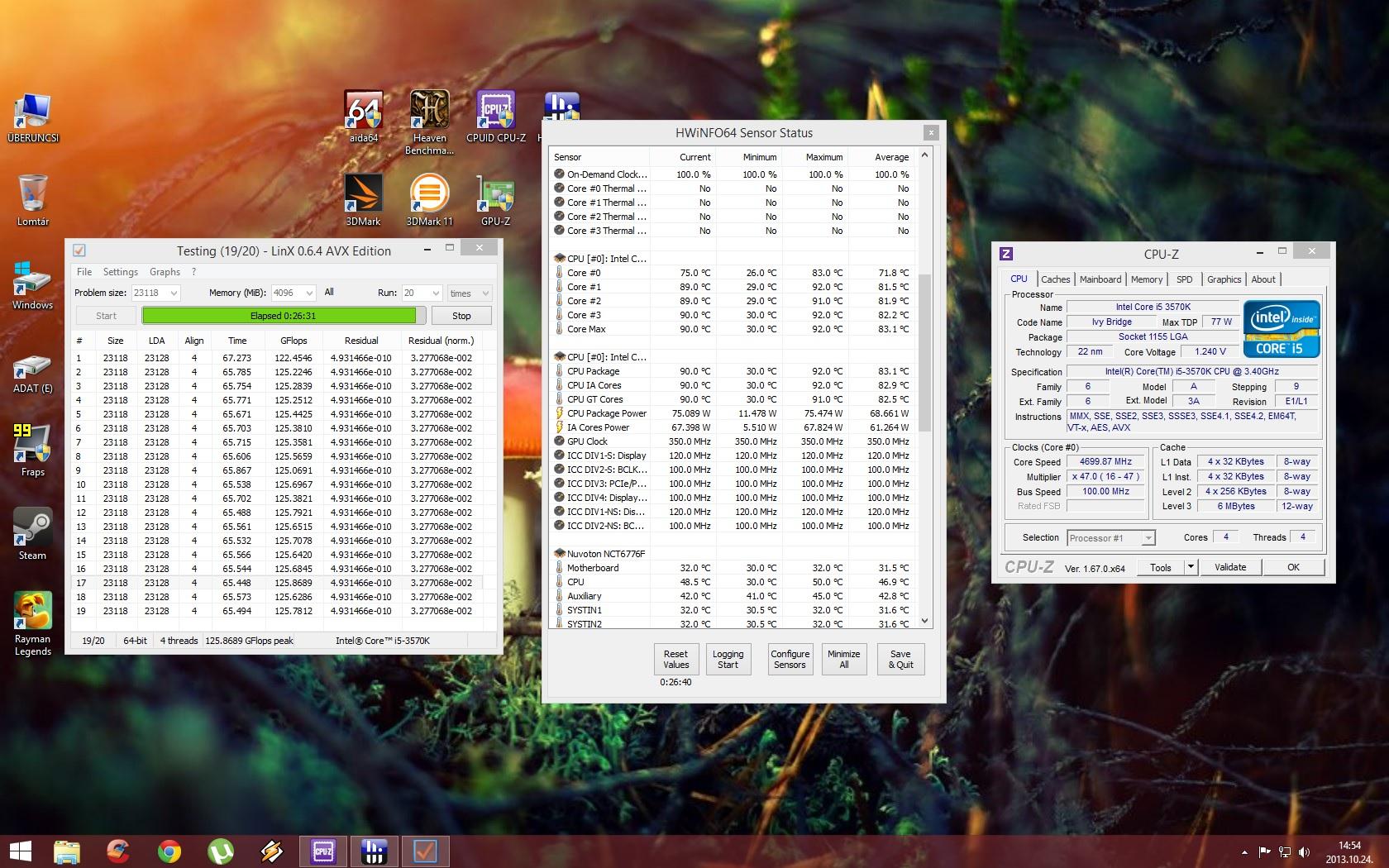Viewport: 1389px width, 868px height.
Task: Click the Winamp lightning taskbar icon
Action: (272, 851)
